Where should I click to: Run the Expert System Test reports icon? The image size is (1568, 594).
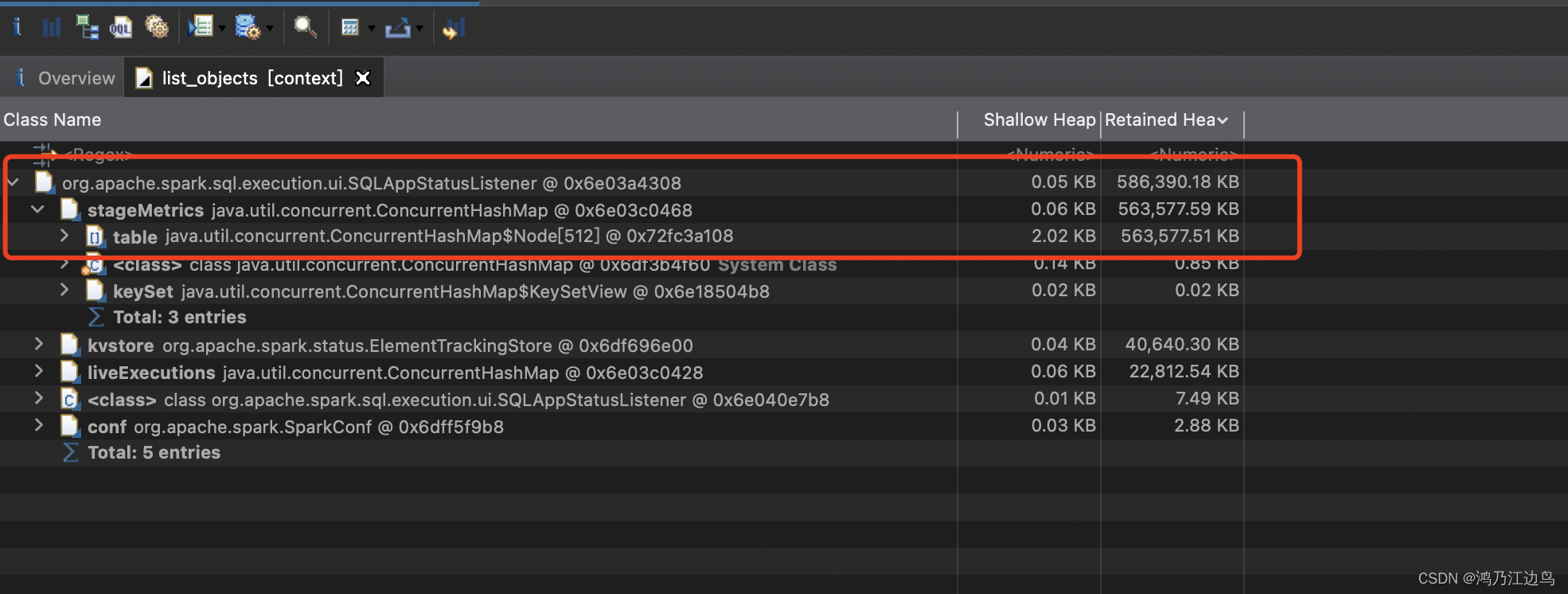pyautogui.click(x=201, y=28)
